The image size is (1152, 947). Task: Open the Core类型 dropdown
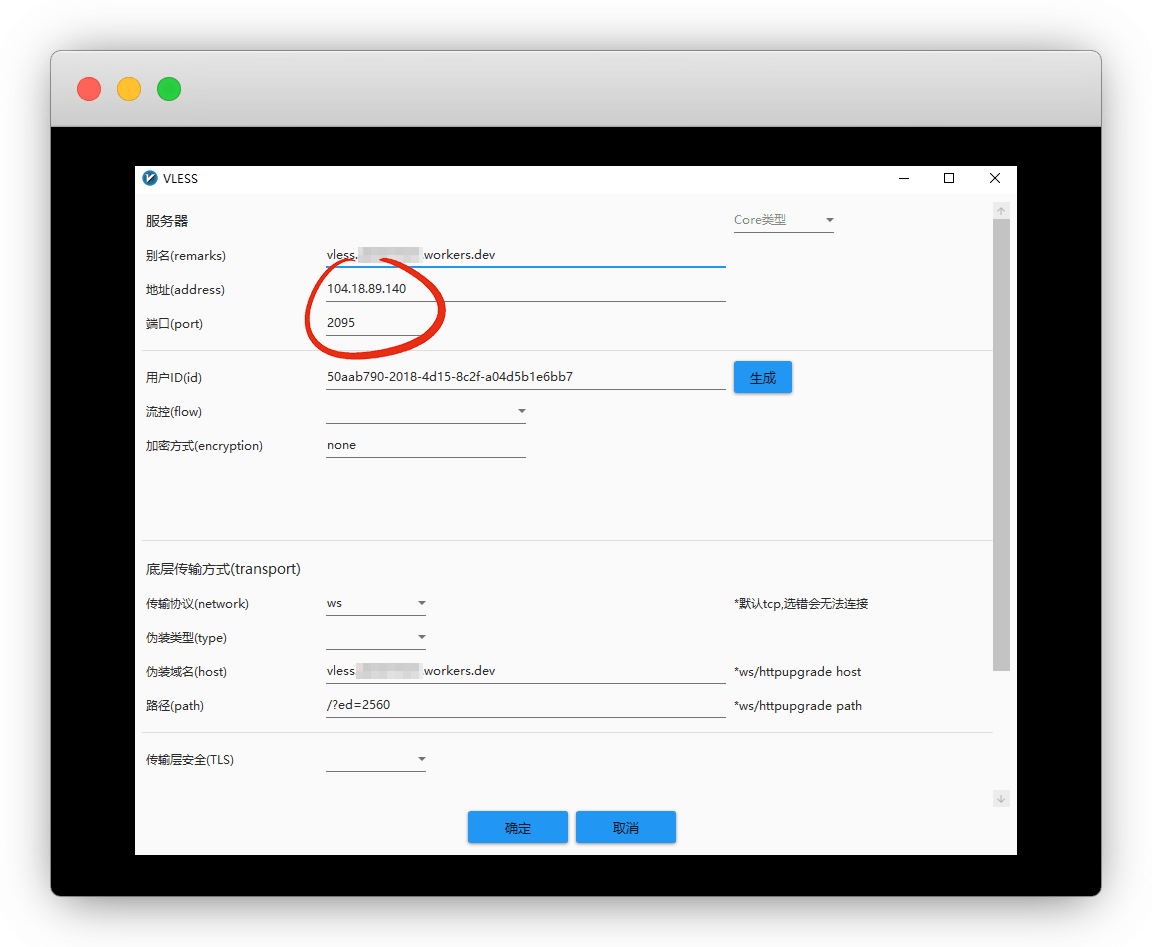[x=783, y=220]
